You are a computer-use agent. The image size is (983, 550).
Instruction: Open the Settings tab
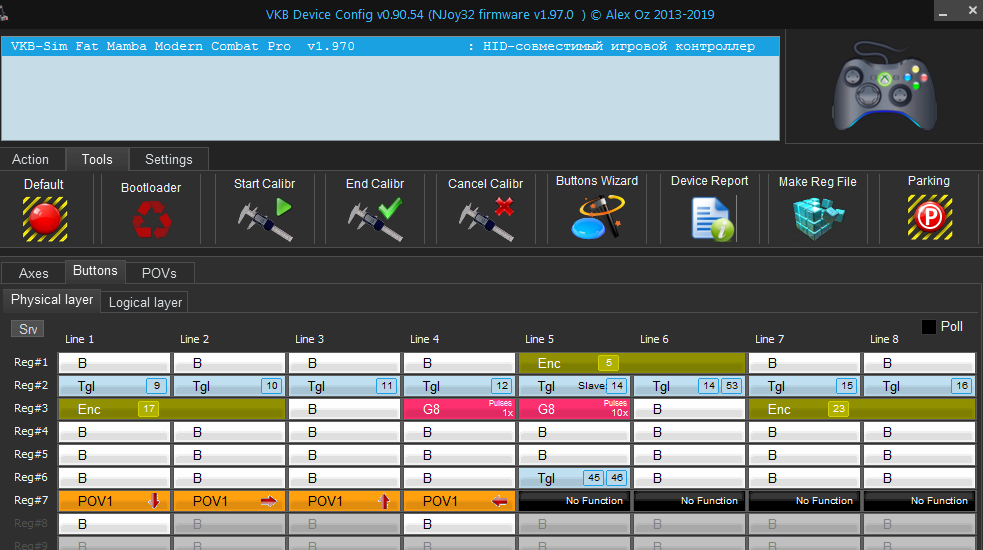(169, 159)
